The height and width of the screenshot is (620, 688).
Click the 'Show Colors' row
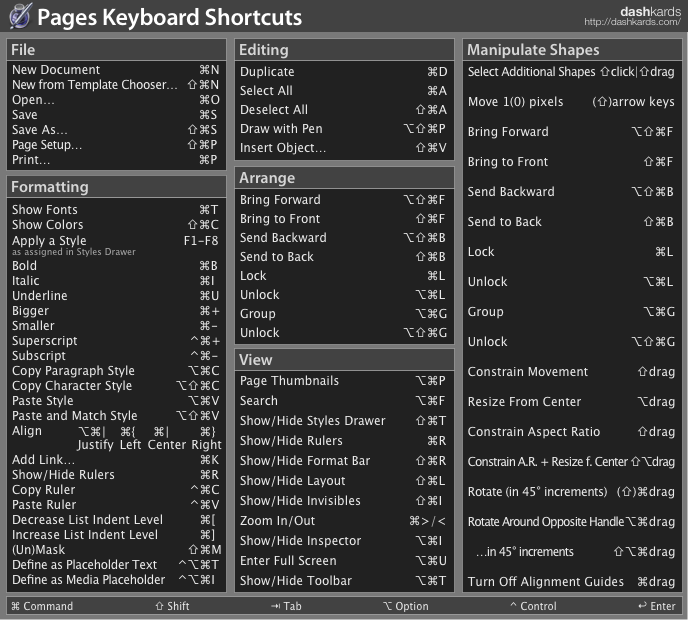[x=116, y=225]
